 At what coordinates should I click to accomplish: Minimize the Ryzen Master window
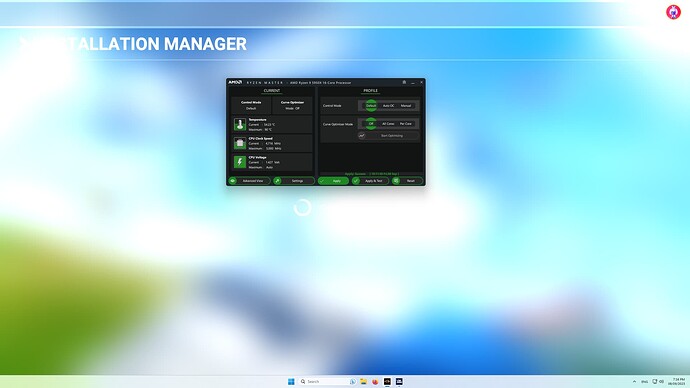(413, 82)
